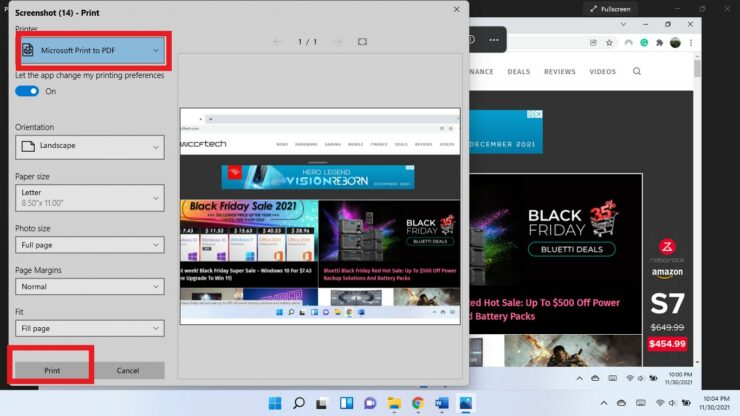Click the tab search chevron in browser
Viewport: 740px width, 416px height.
click(623, 24)
